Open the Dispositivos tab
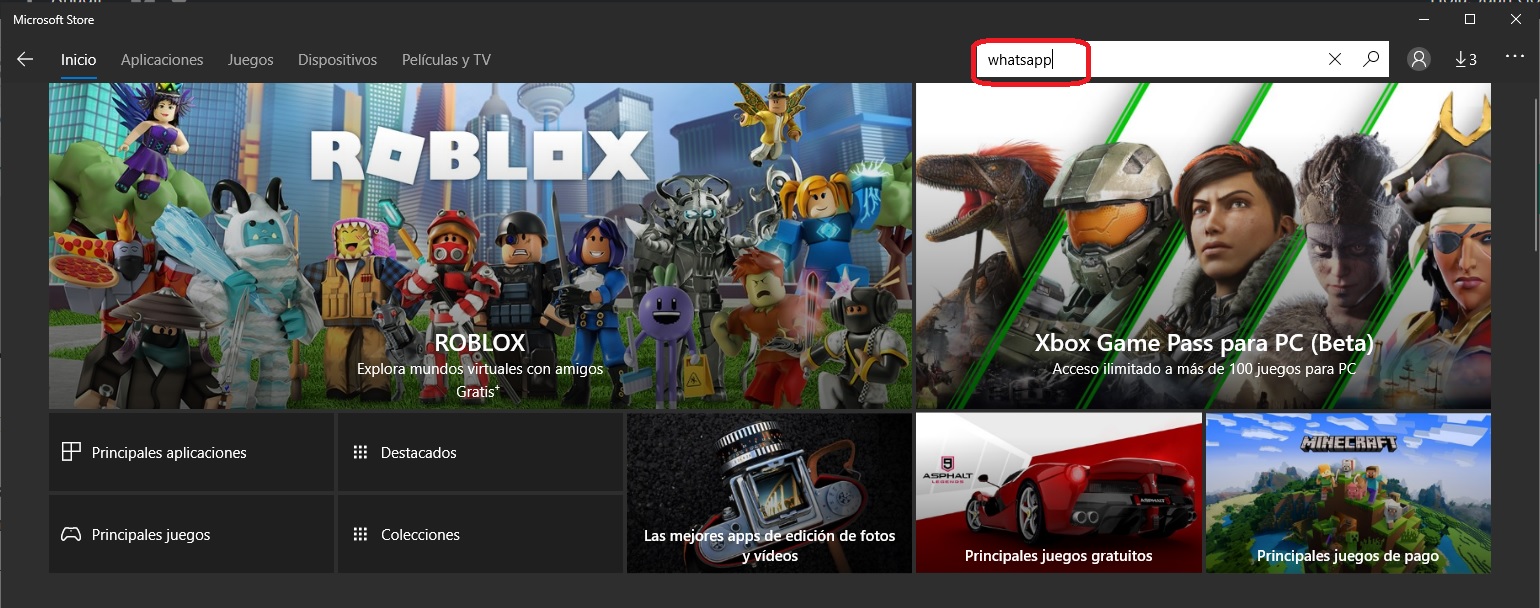The height and width of the screenshot is (608, 1540). [337, 60]
